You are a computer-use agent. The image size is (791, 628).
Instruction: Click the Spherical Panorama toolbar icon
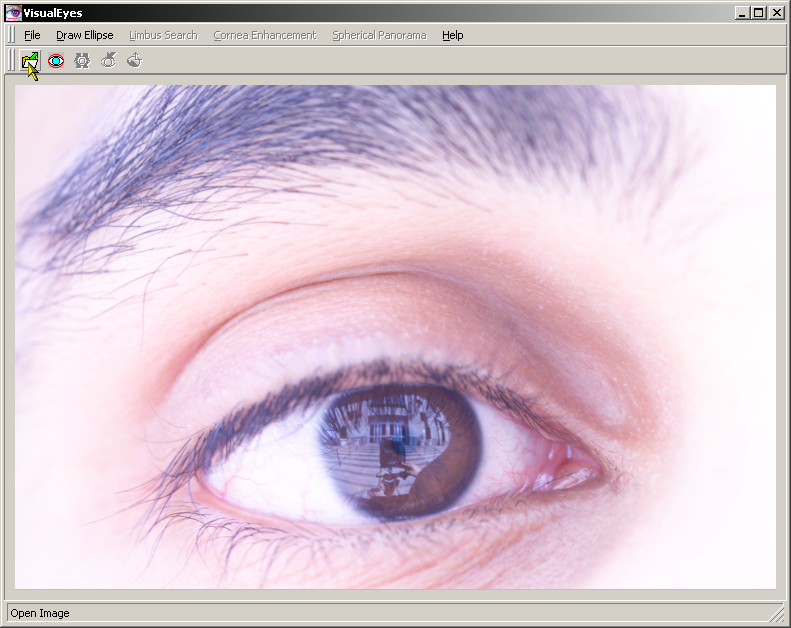point(135,61)
